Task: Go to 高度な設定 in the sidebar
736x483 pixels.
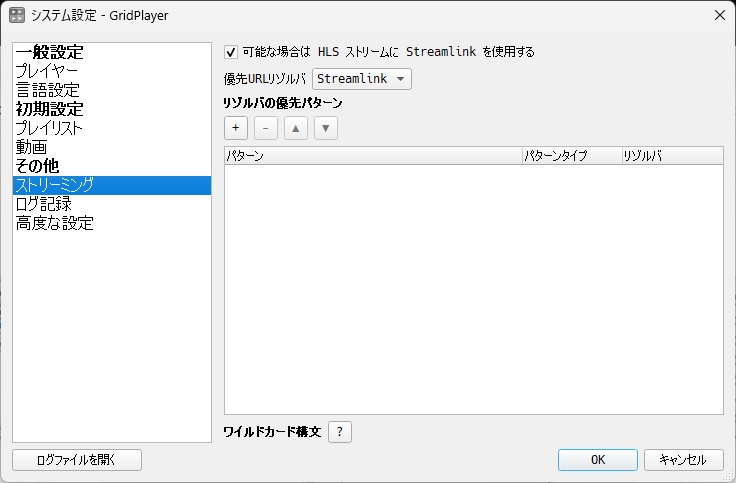Action: pyautogui.click(x=54, y=223)
